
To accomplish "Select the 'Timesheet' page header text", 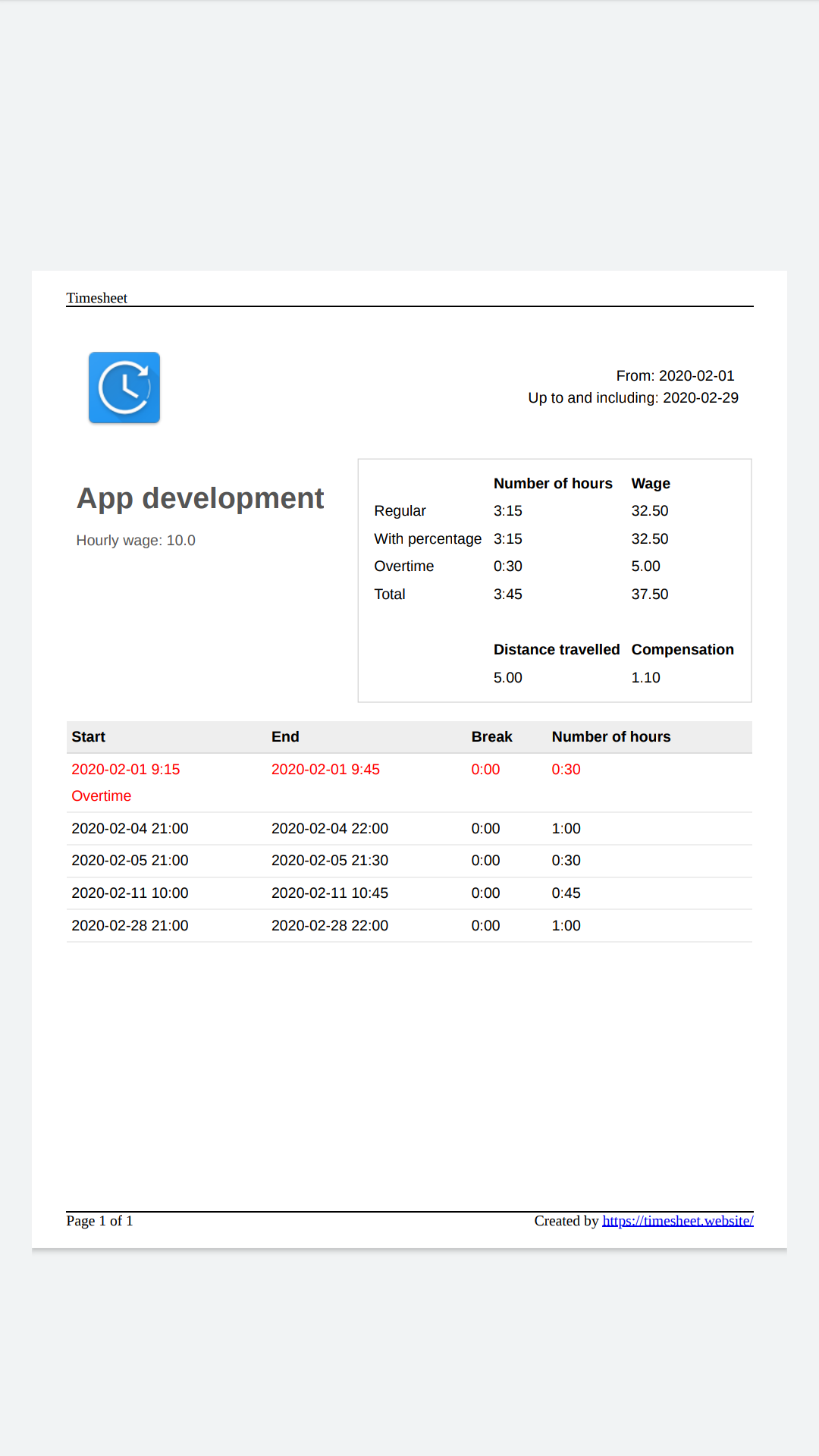I will tap(97, 298).
